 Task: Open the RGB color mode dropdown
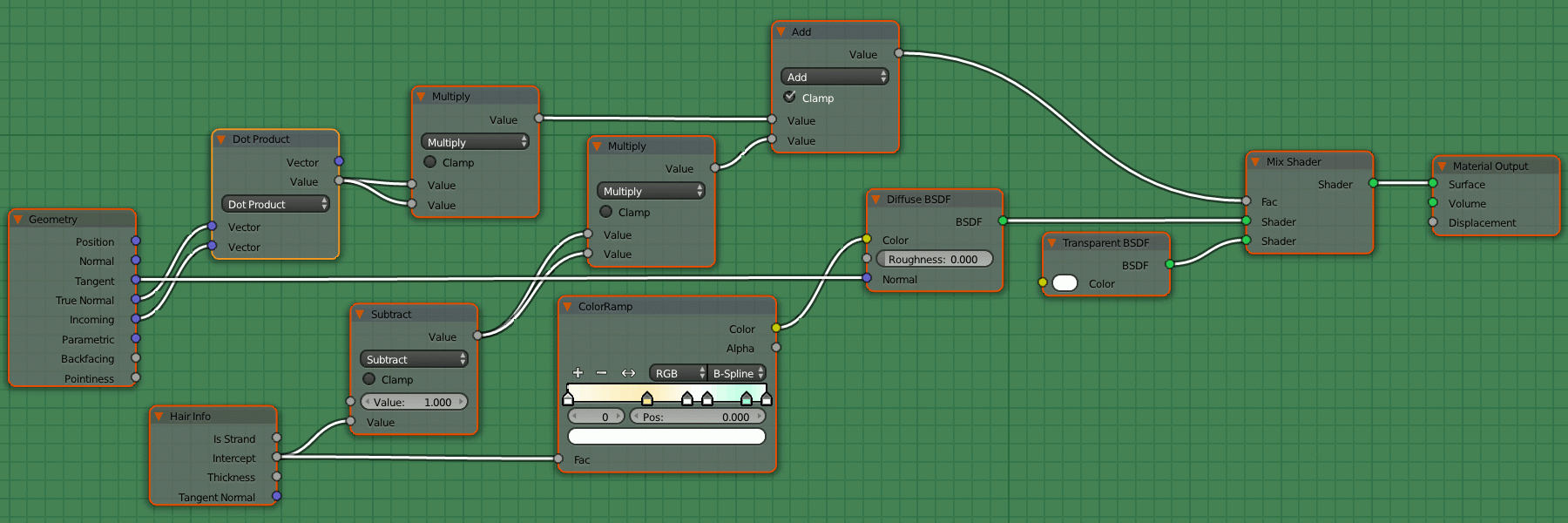[x=679, y=373]
